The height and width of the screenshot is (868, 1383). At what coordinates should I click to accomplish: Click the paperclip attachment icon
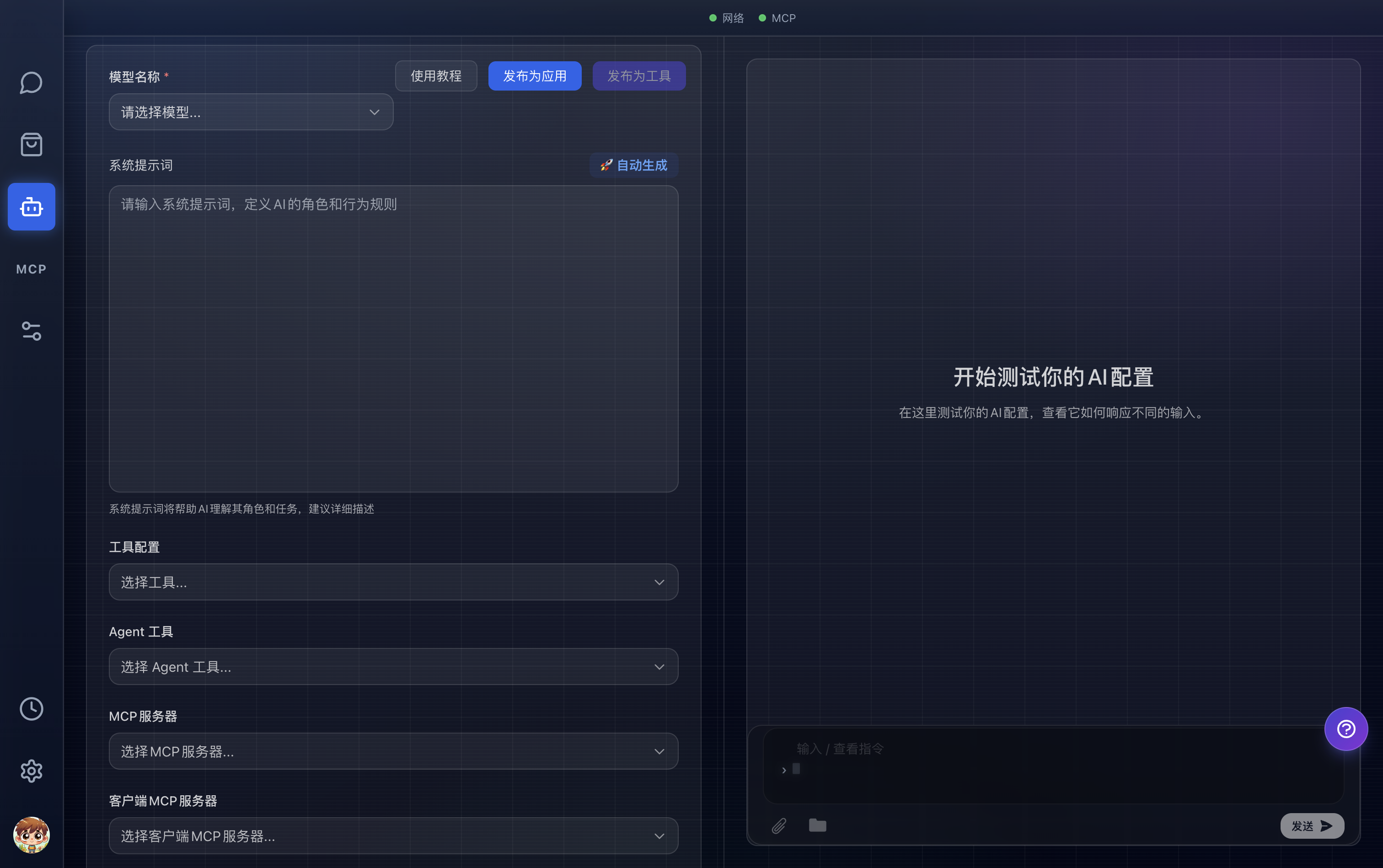778,825
